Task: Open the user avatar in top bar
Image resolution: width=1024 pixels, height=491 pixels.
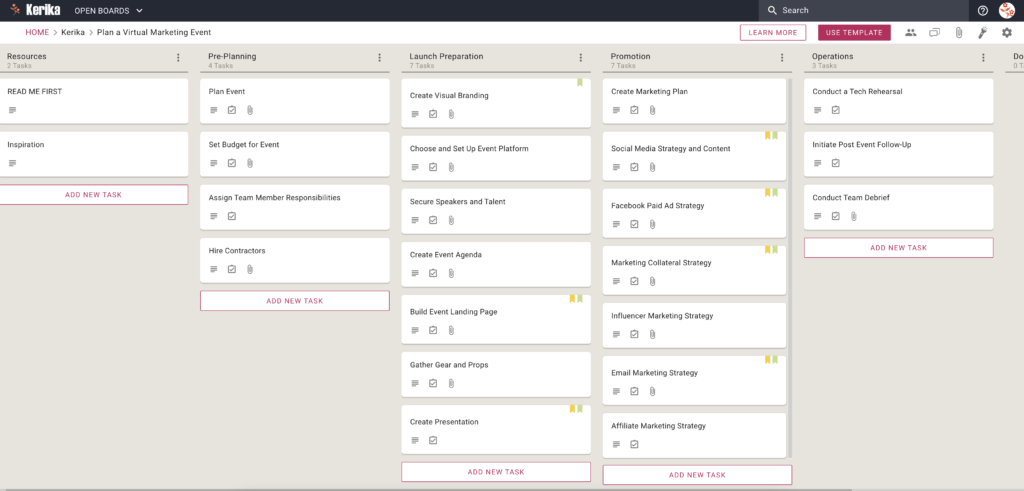Action: [1007, 10]
